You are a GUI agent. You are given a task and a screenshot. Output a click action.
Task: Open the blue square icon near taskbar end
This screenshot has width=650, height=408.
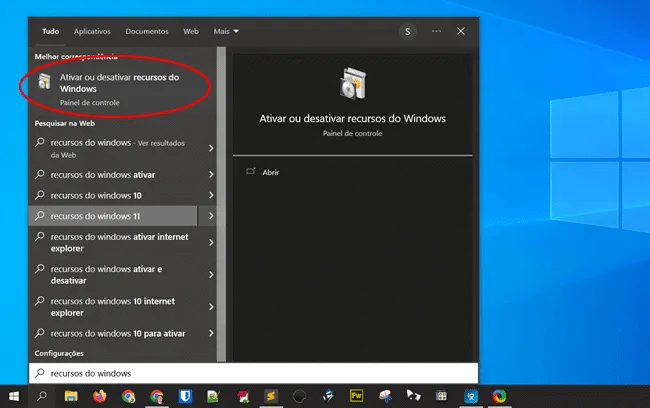tap(471, 396)
